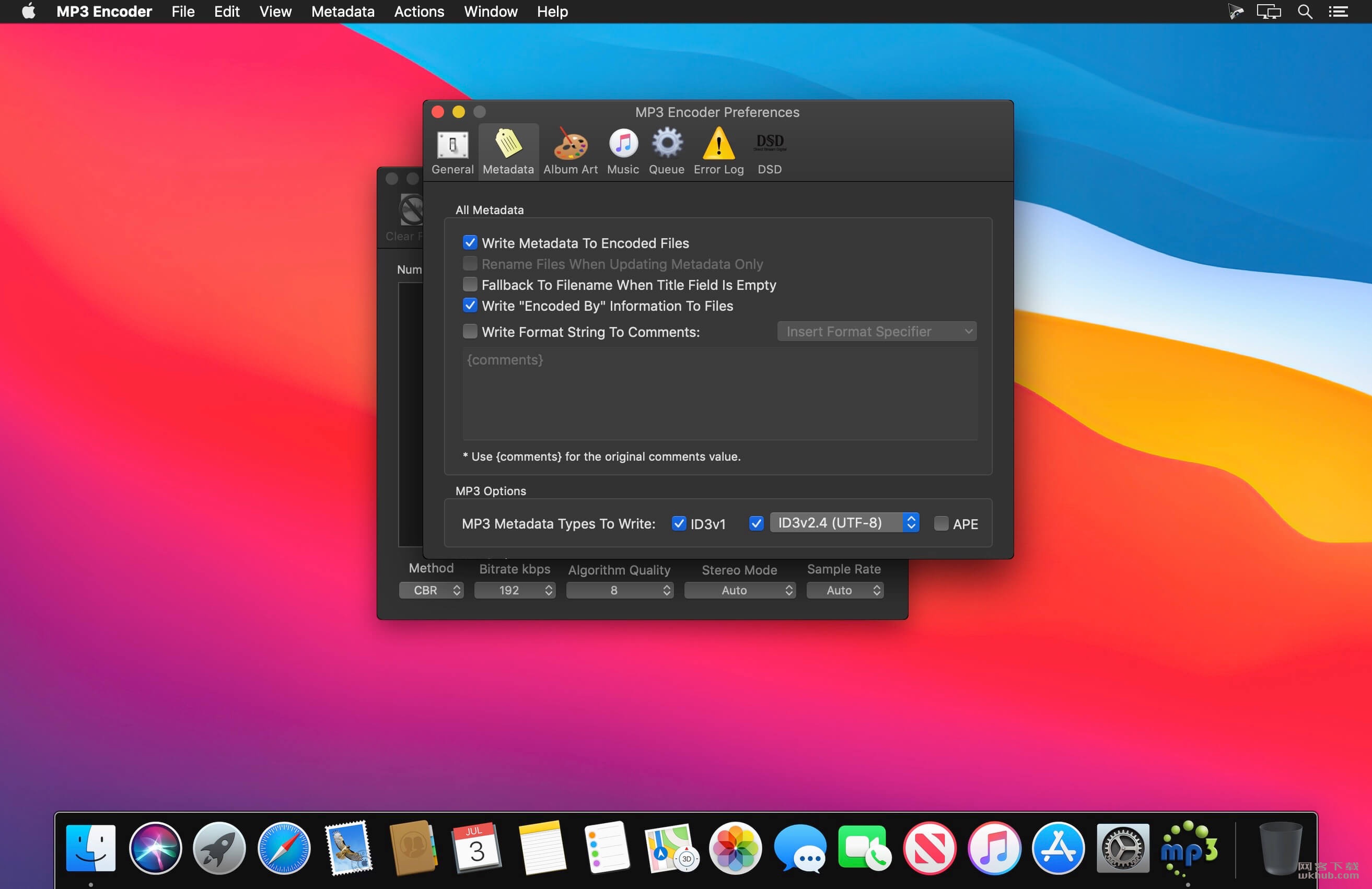The image size is (1372, 889).
Task: Open Spotlight search in menu bar
Action: [x=1305, y=11]
